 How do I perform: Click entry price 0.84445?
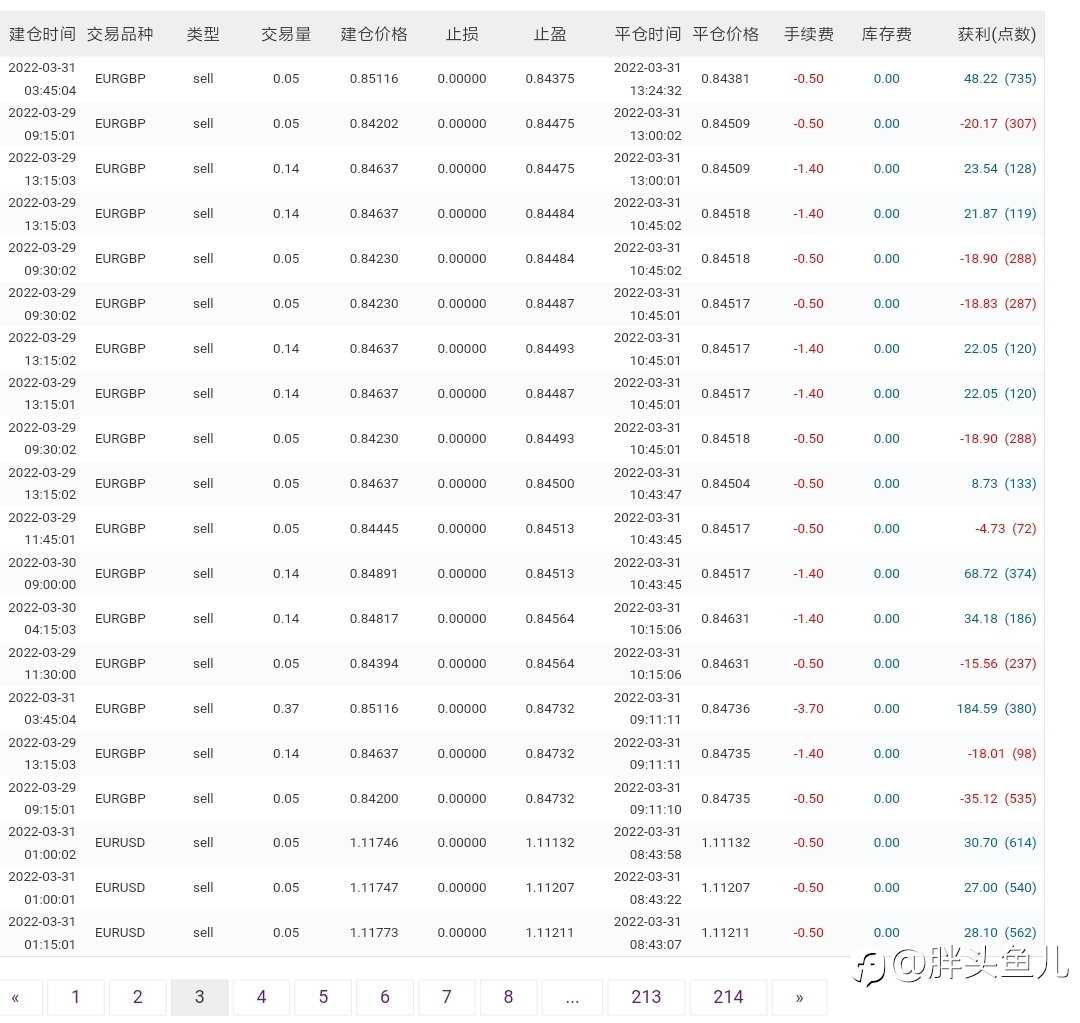pyautogui.click(x=374, y=528)
